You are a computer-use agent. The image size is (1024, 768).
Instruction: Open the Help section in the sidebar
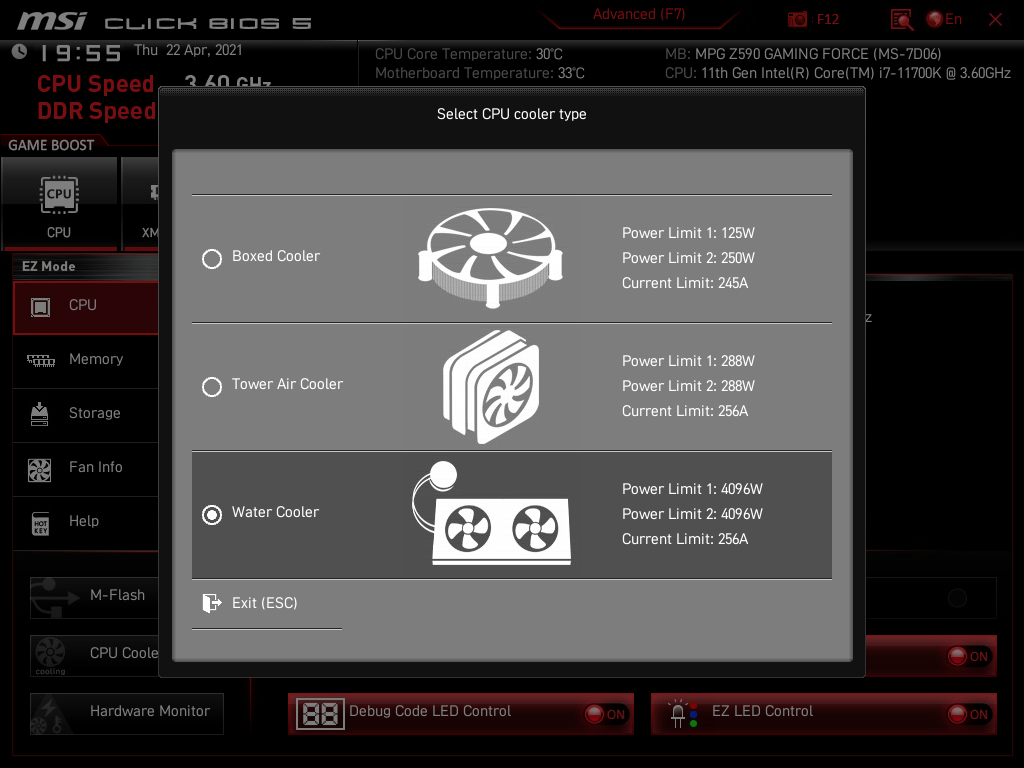86,522
